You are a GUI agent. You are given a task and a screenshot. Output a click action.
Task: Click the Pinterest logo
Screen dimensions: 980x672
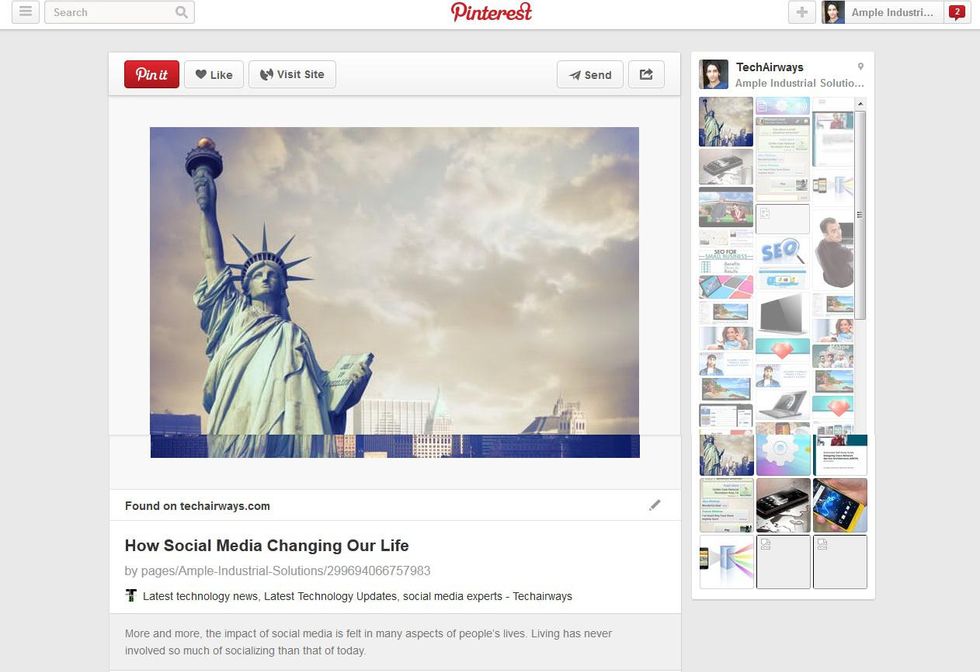pyautogui.click(x=491, y=12)
